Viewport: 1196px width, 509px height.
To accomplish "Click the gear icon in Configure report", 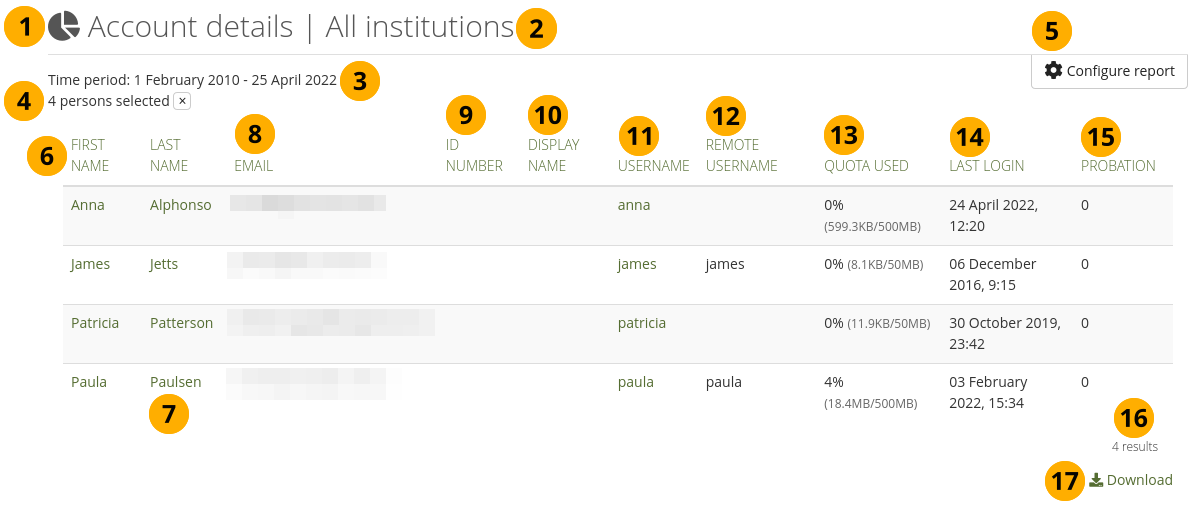I will [1053, 71].
